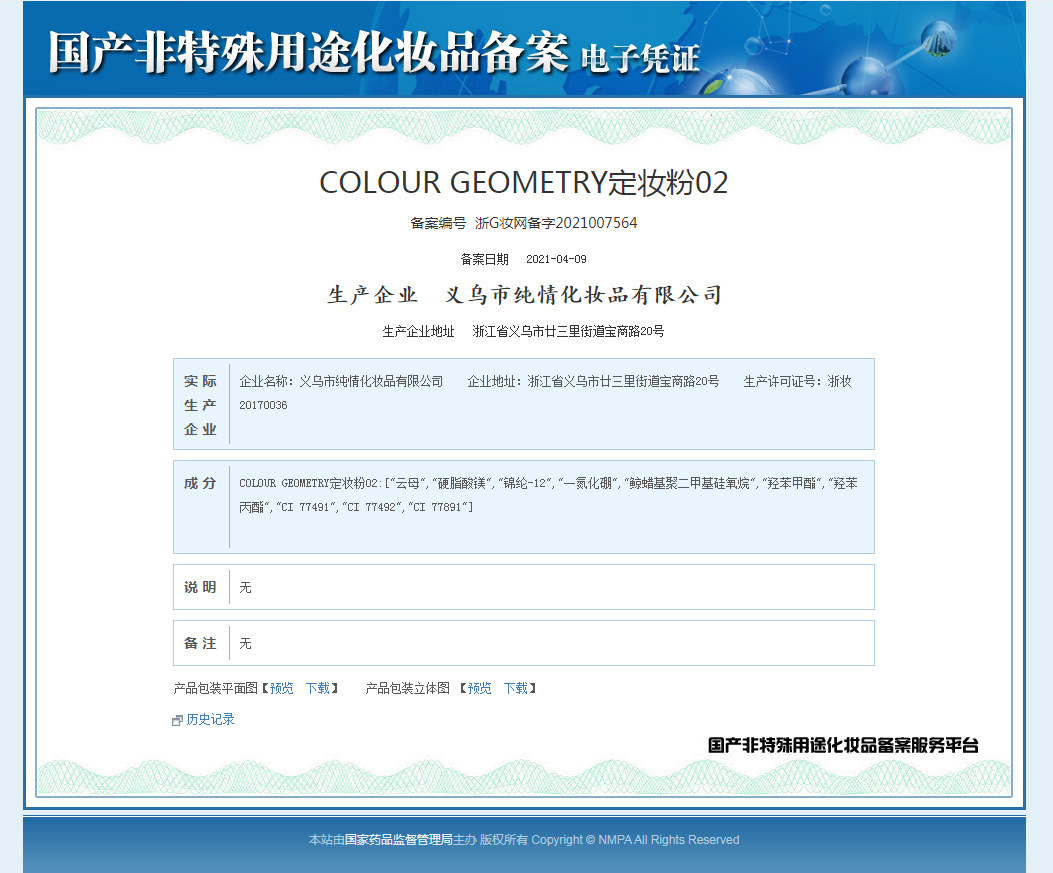Viewport: 1053px width, 873px height.
Task: Click the footer copyright NMPA text
Action: click(635, 839)
